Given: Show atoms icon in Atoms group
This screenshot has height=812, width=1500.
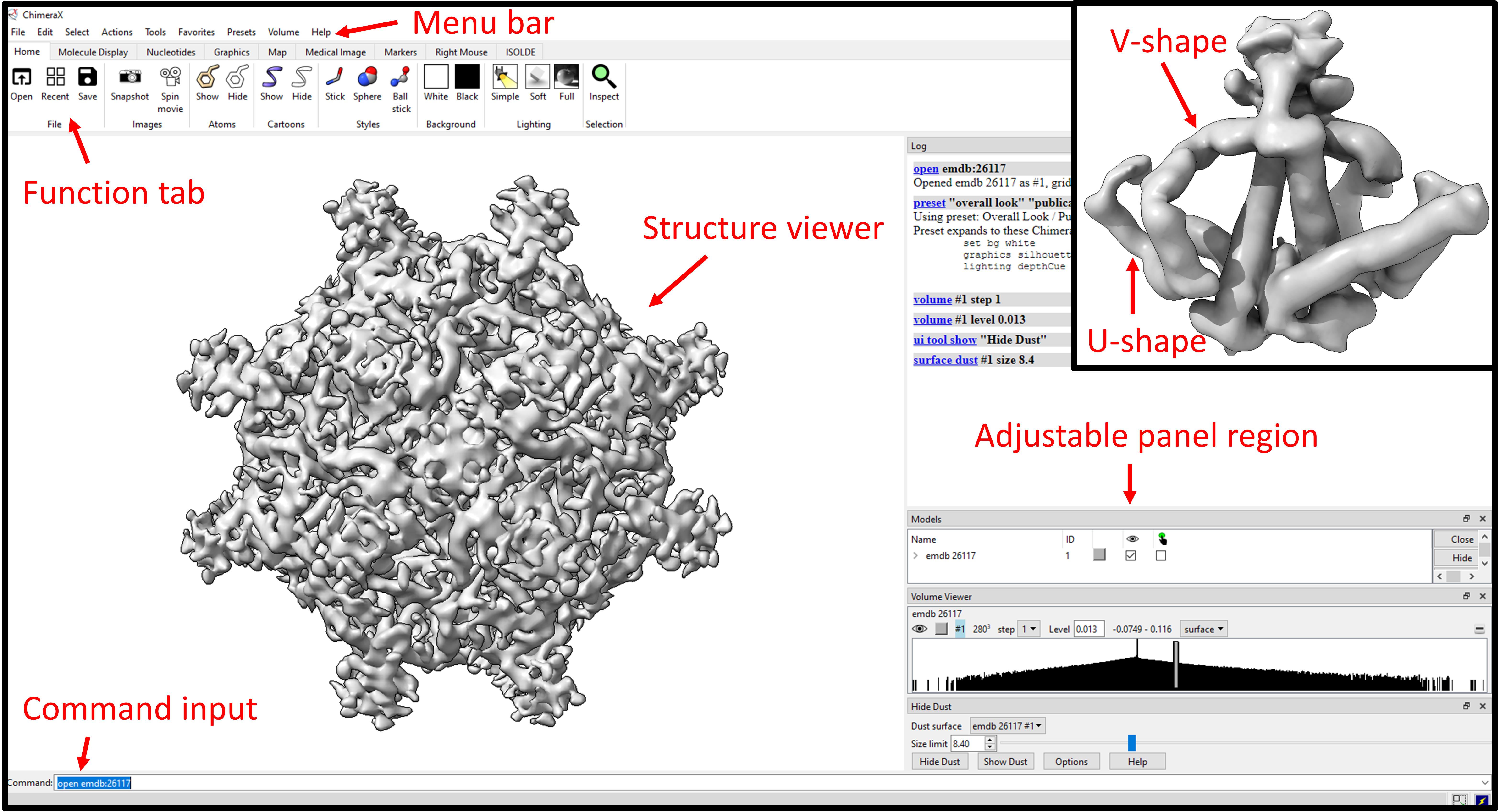Looking at the screenshot, I should 207,77.
